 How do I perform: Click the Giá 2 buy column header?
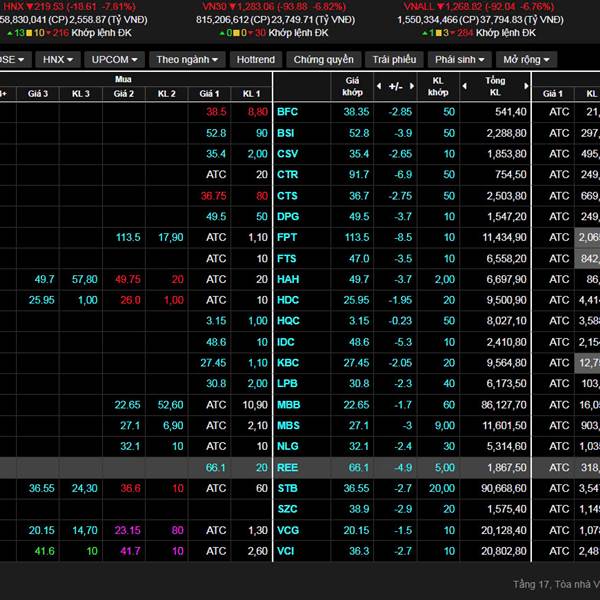click(124, 94)
